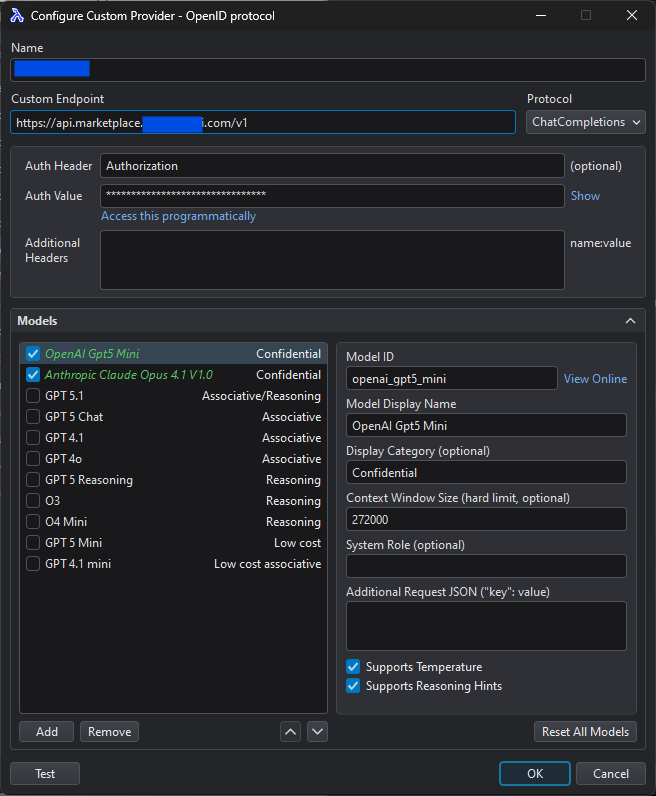Collapse the Models section chevron
This screenshot has width=656, height=796.
click(631, 321)
